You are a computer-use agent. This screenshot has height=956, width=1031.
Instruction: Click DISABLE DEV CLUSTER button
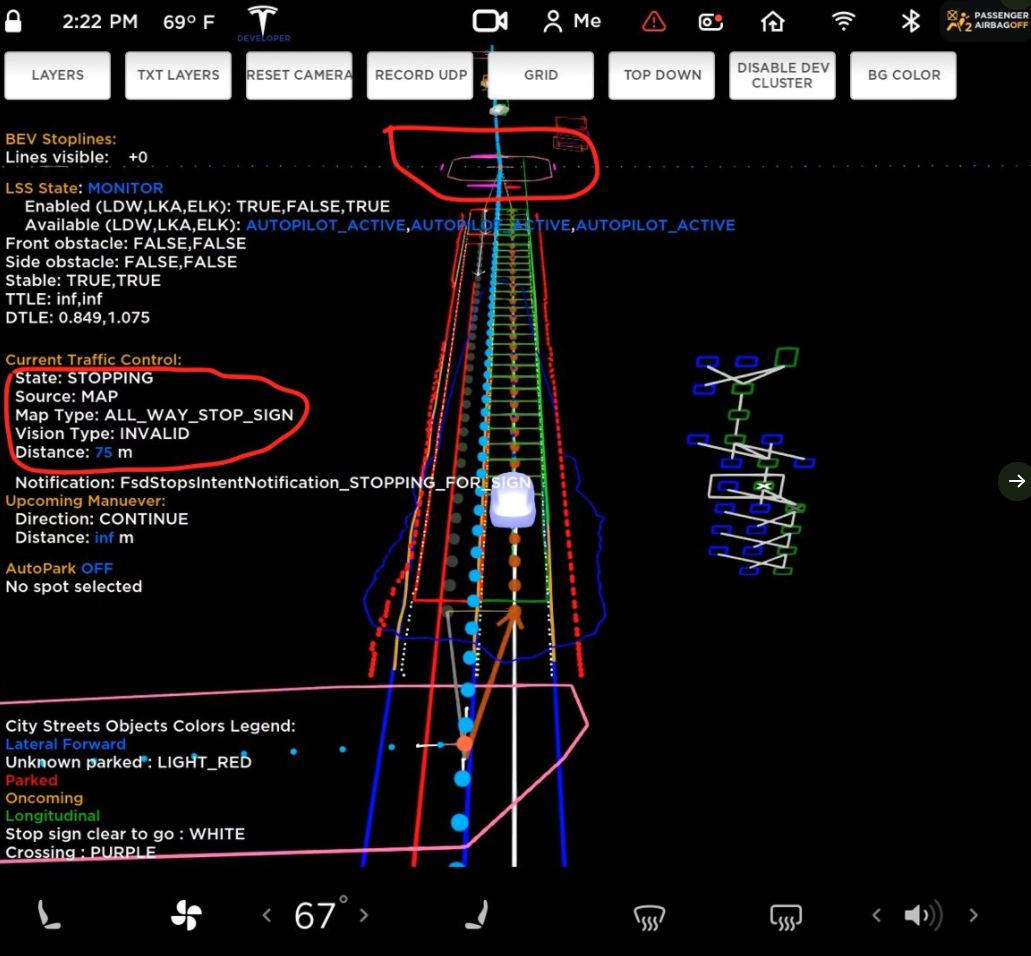(x=782, y=75)
